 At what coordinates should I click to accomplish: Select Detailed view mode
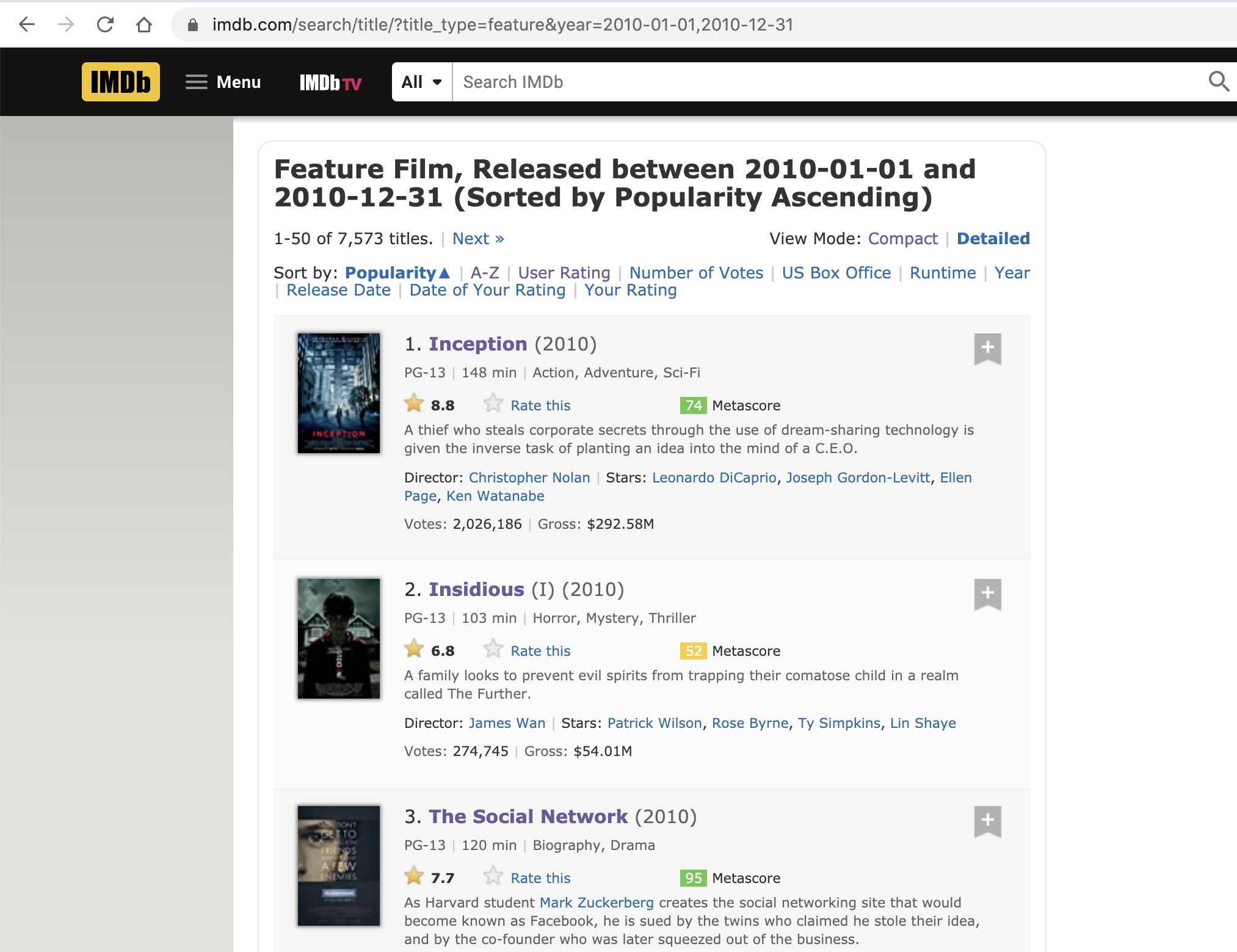point(993,239)
